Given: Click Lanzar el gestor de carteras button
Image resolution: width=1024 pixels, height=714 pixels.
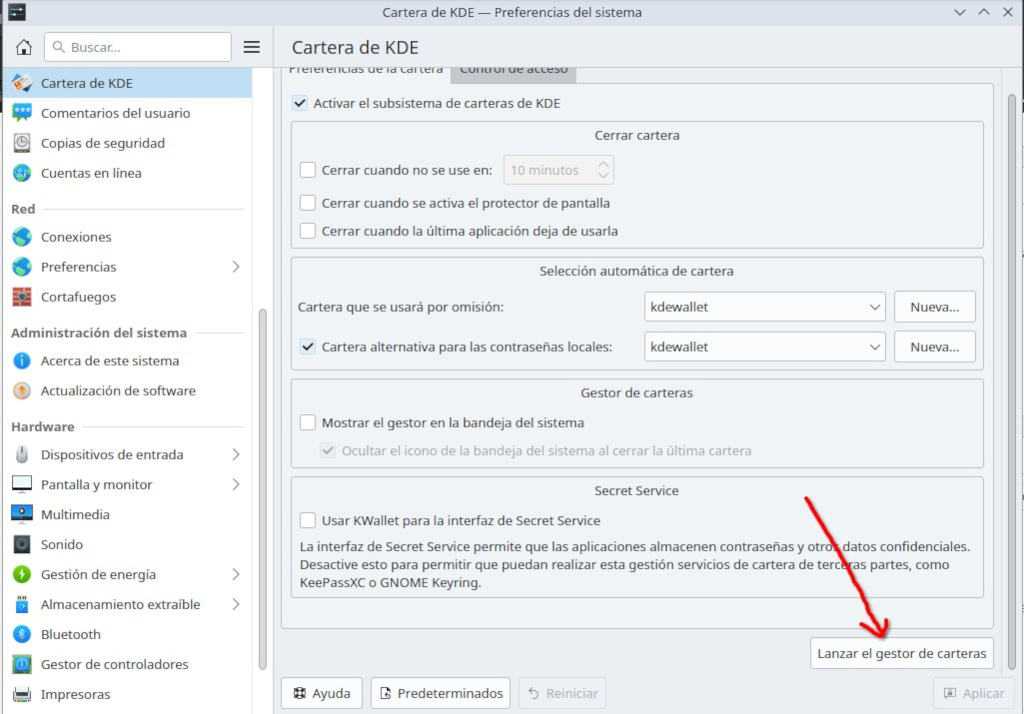Looking at the screenshot, I should click(901, 653).
